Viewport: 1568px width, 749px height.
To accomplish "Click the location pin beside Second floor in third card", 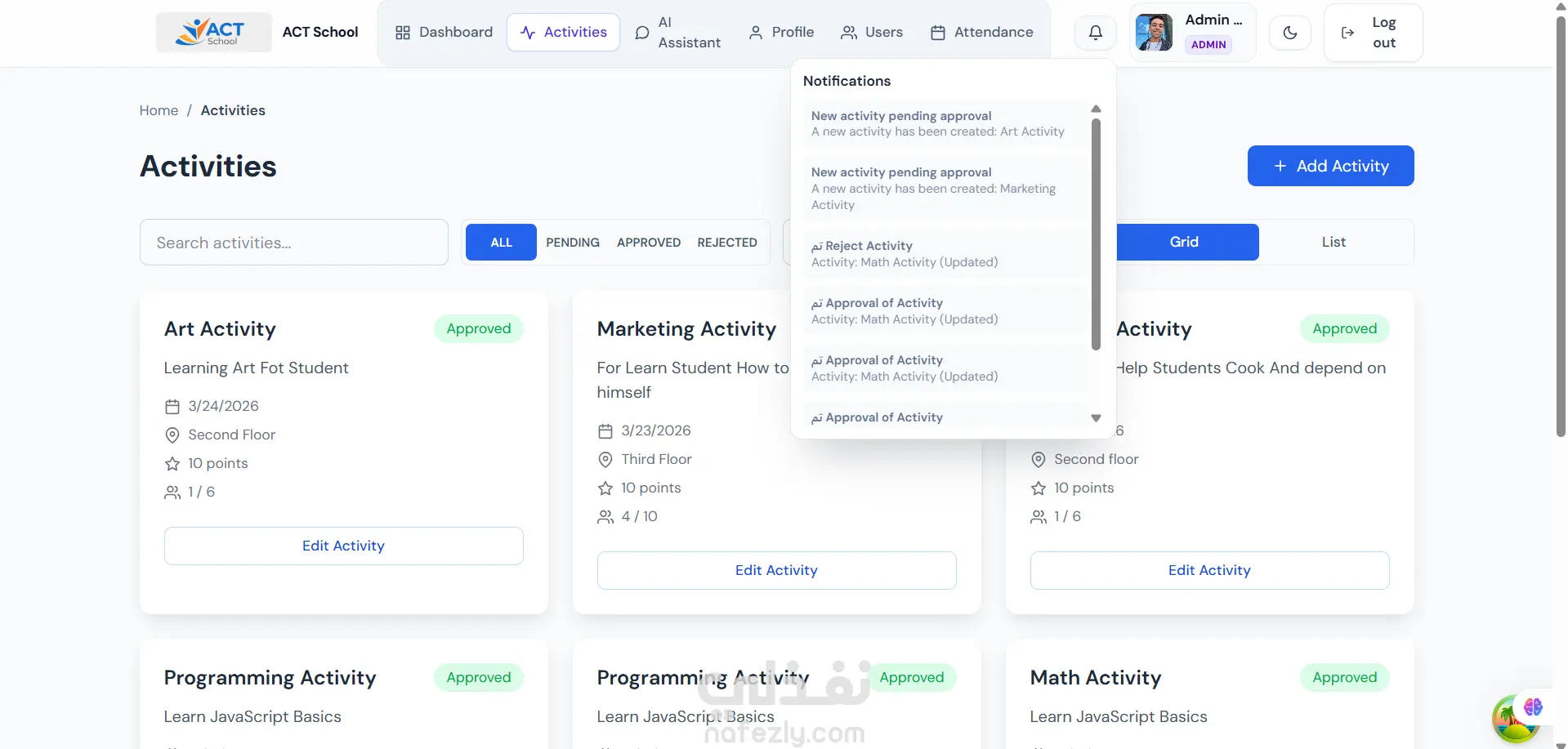I will point(1039,460).
